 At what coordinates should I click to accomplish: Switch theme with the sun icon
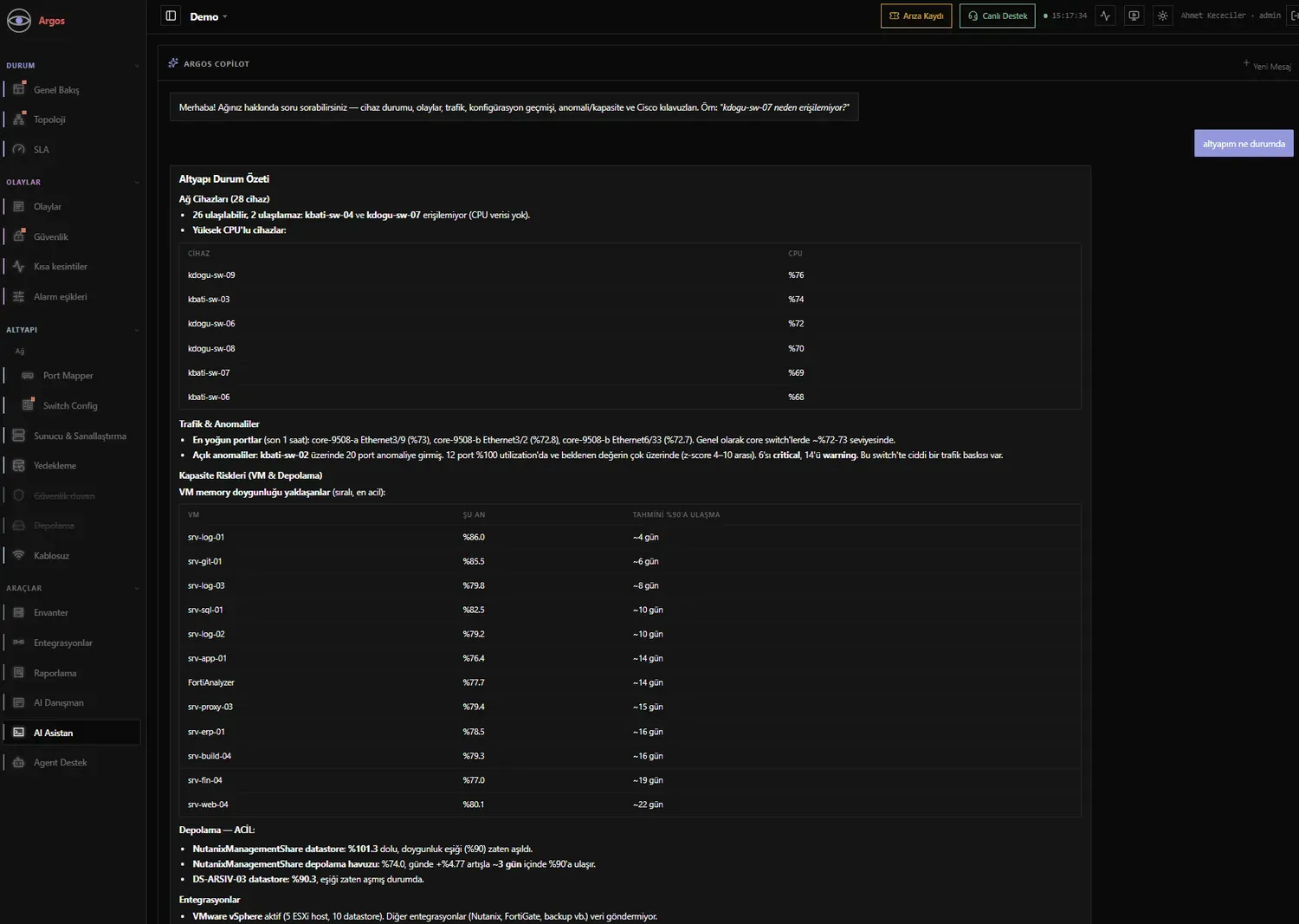(x=1162, y=16)
